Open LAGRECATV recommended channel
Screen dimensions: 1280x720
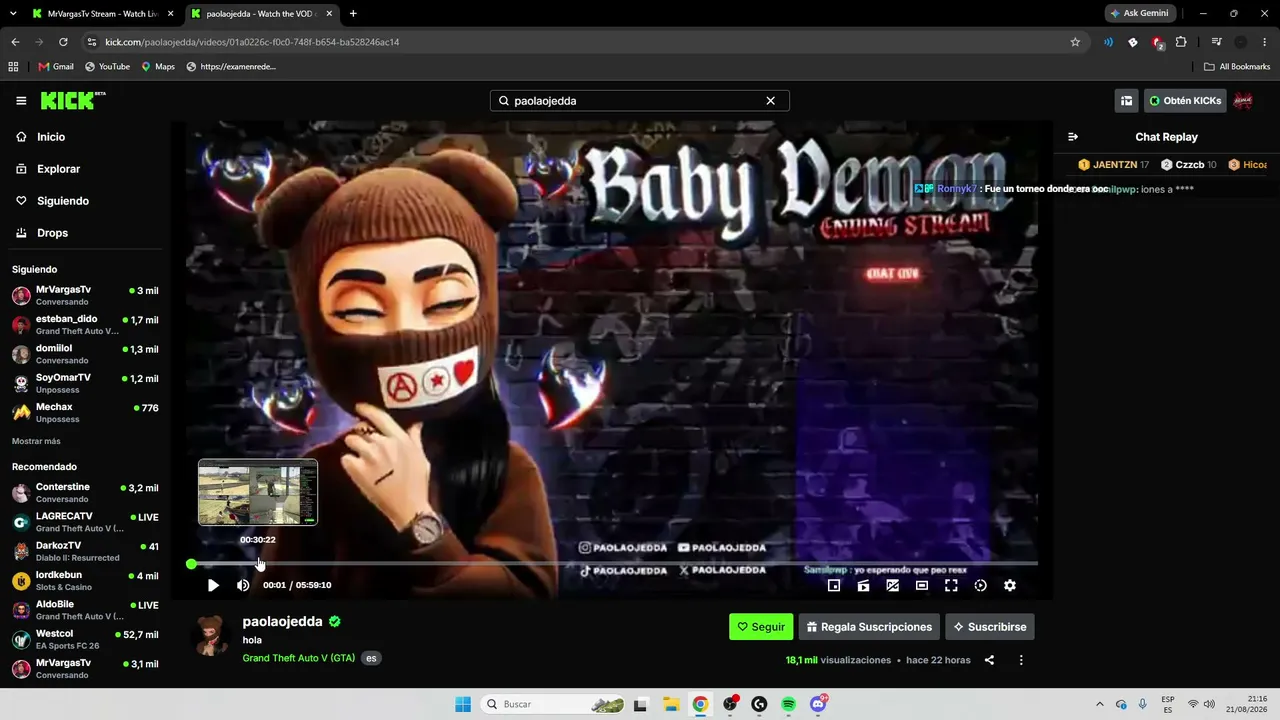pos(85,522)
